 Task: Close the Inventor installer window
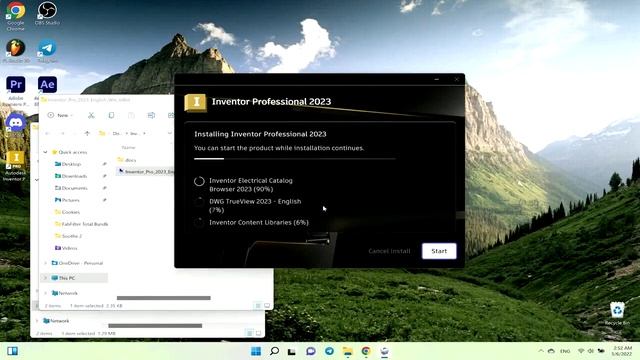(x=457, y=79)
